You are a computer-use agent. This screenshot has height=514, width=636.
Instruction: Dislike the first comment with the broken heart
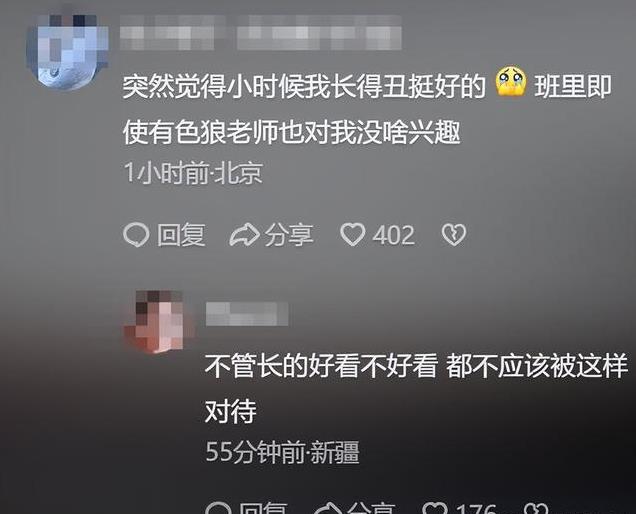454,235
